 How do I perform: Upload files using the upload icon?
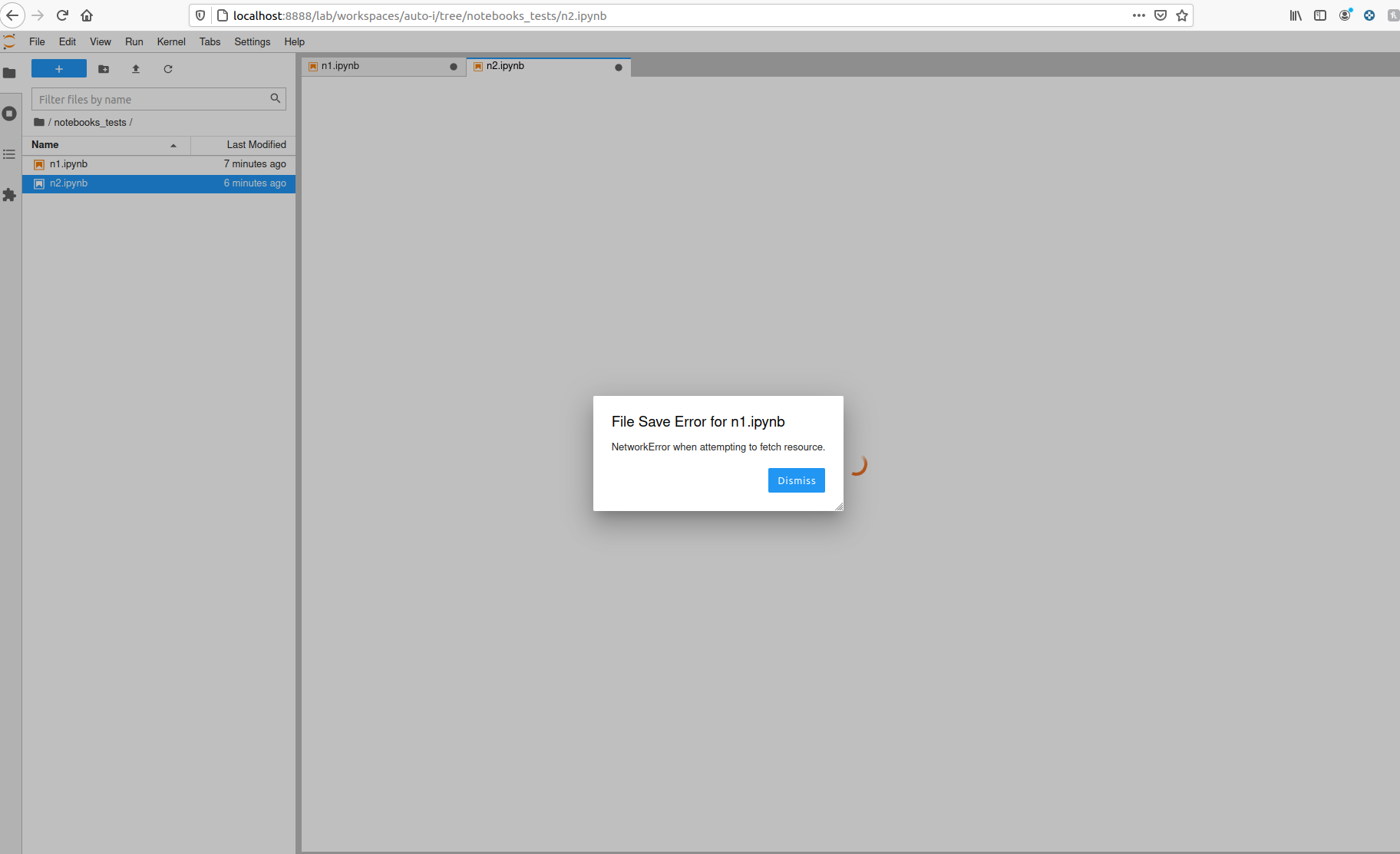tap(136, 69)
